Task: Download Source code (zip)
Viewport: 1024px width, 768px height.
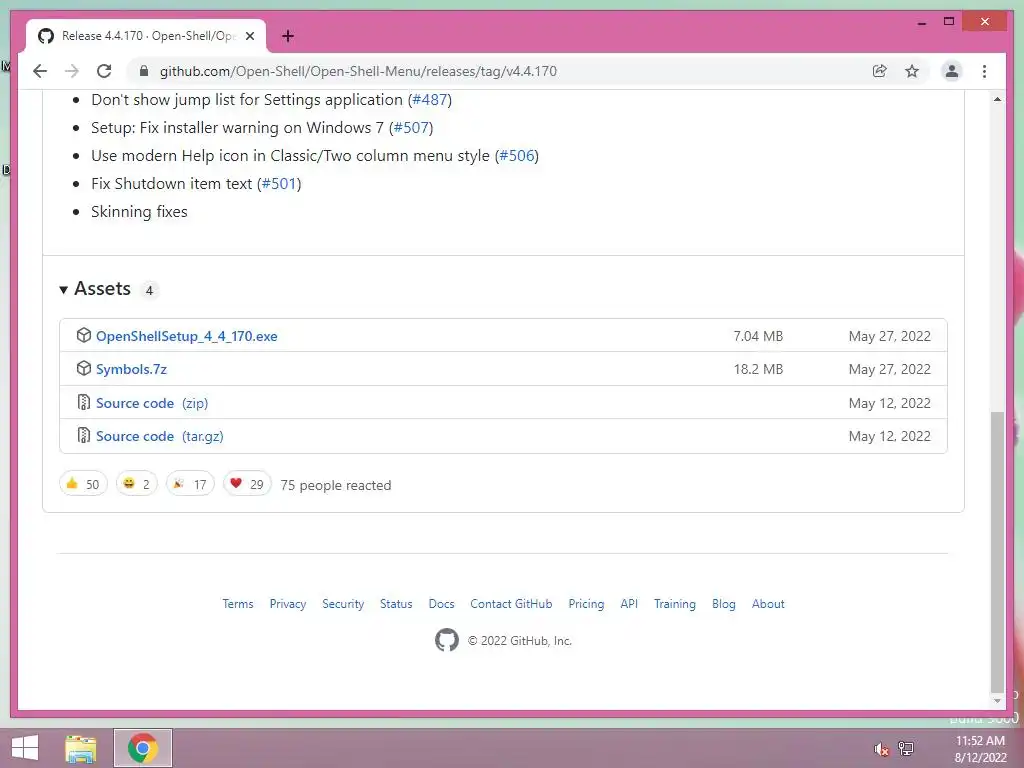Action: point(152,403)
